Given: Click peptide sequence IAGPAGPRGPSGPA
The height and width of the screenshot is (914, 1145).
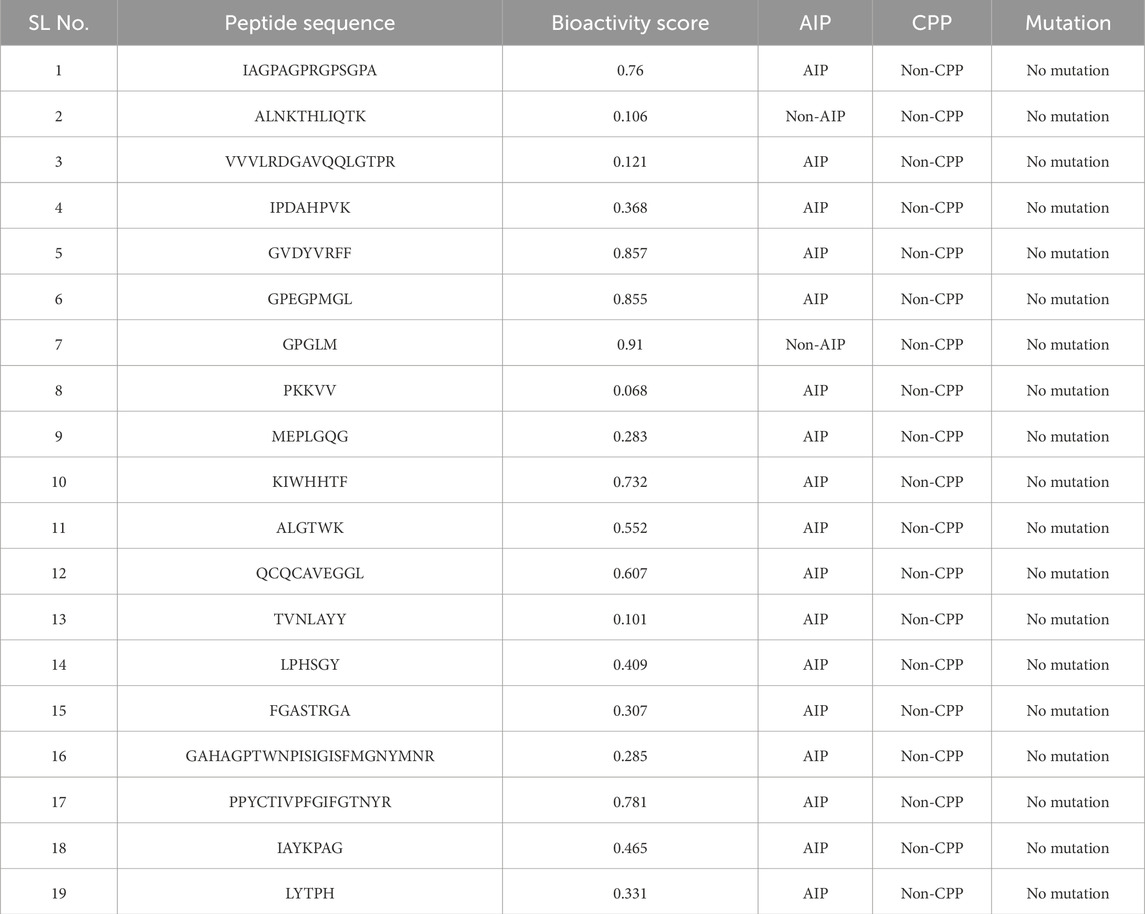Looking at the screenshot, I should click(310, 71).
